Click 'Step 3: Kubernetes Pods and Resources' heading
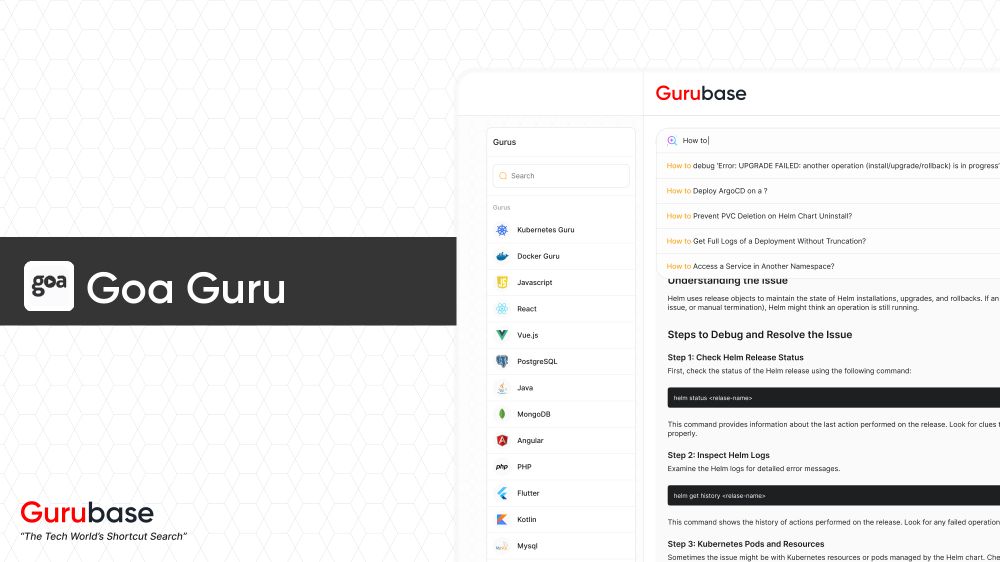This screenshot has height=562, width=1000. pos(746,544)
